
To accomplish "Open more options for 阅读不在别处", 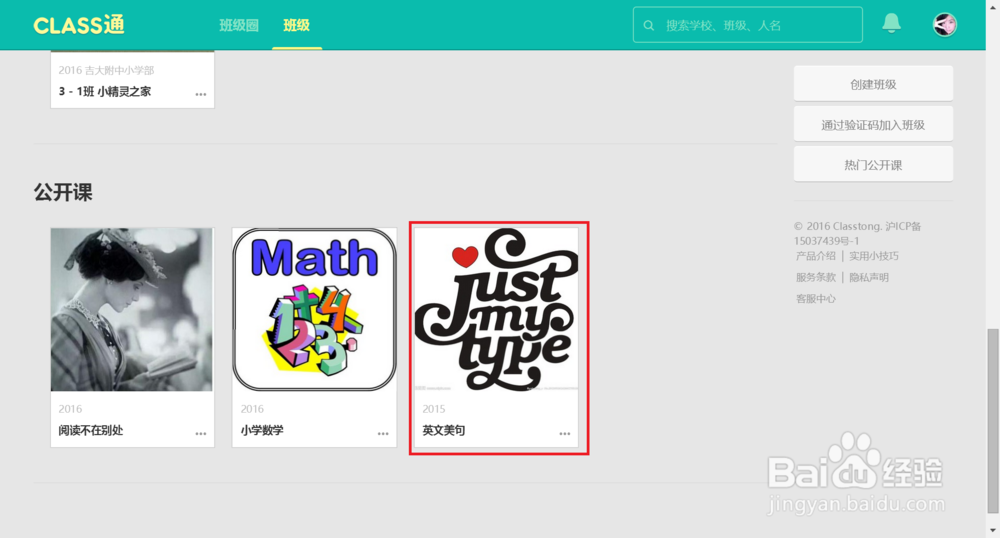I will coord(201,433).
